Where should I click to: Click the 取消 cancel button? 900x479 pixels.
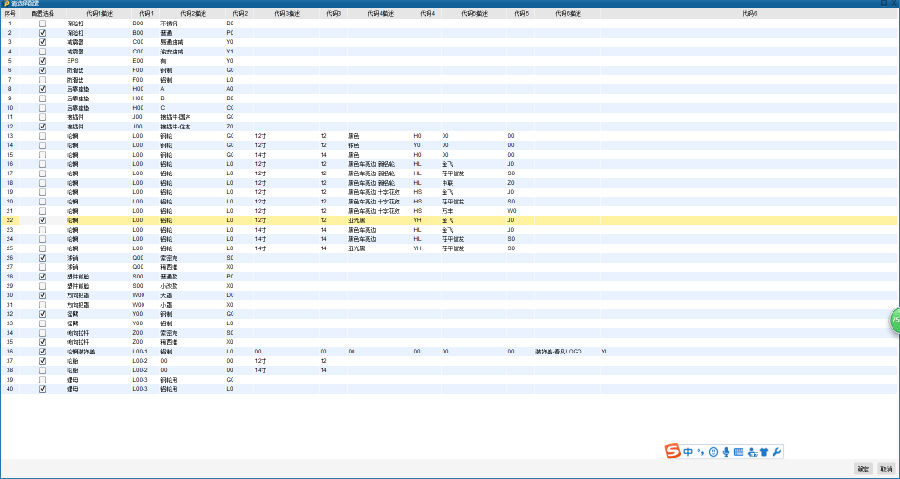pyautogui.click(x=886, y=469)
